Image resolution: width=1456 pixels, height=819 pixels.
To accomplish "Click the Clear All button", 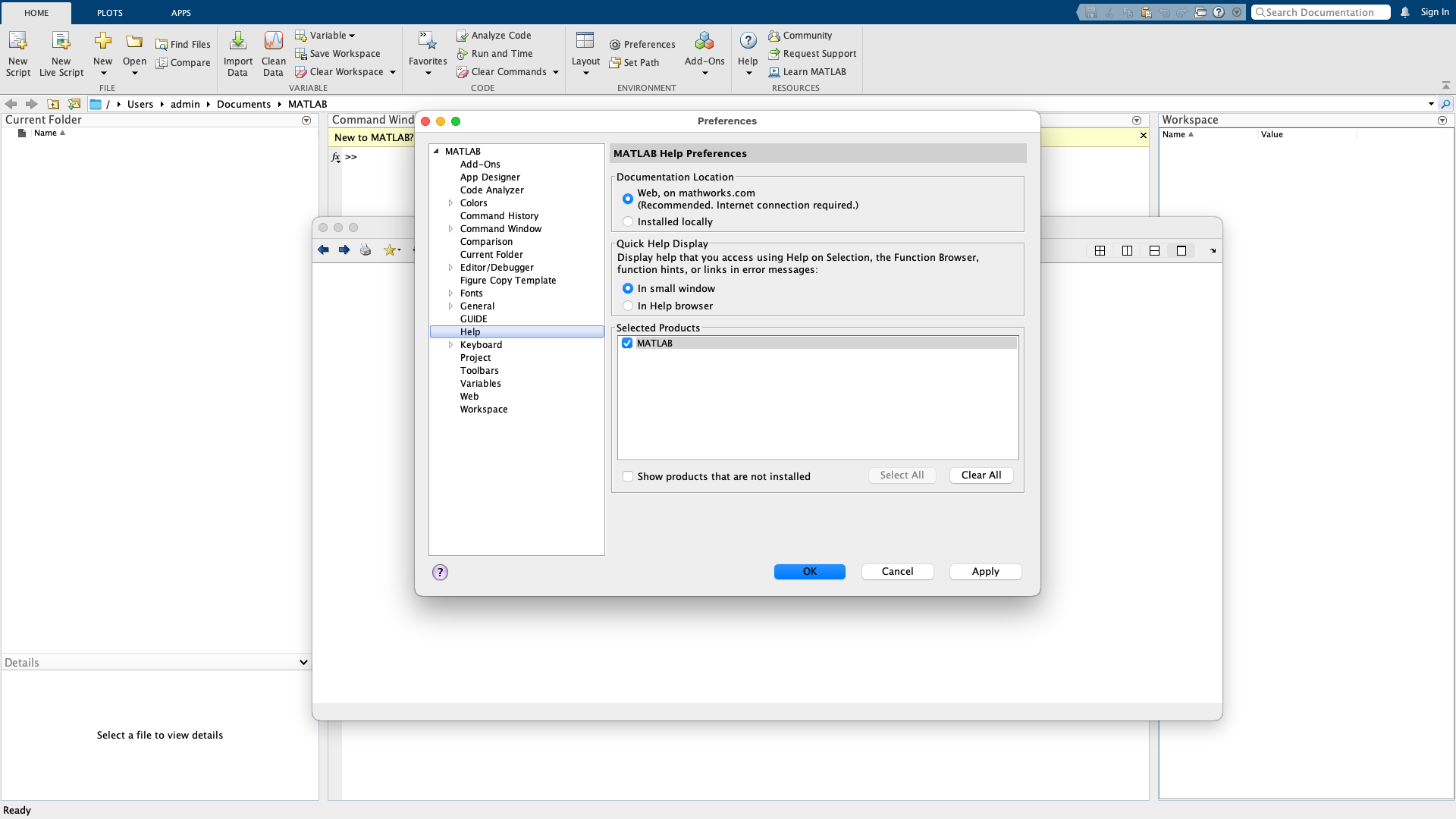I will click(981, 475).
